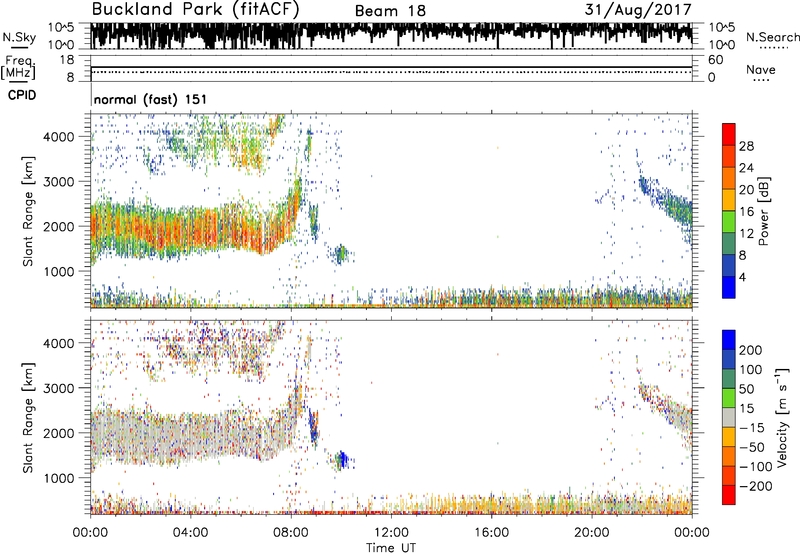Image resolution: width=800 pixels, height=554 pixels.
Task: Click the 'Velocity [m s-1]' colorbar title
Action: coord(782,417)
